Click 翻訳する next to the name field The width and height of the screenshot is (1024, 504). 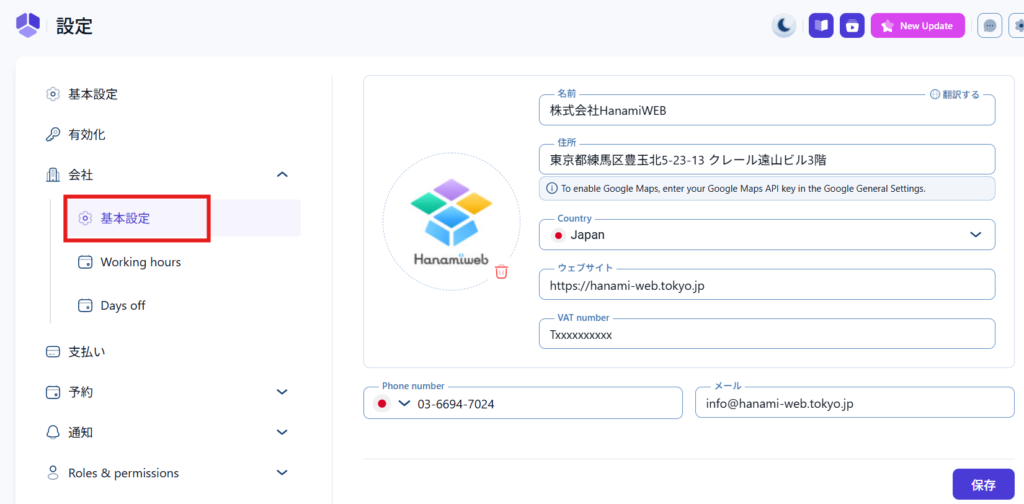tap(954, 94)
